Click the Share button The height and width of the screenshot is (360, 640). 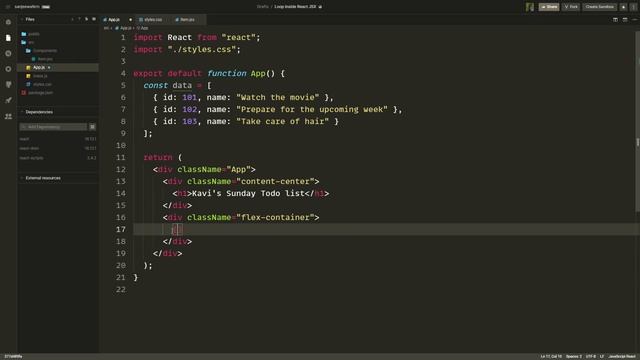[549, 7]
